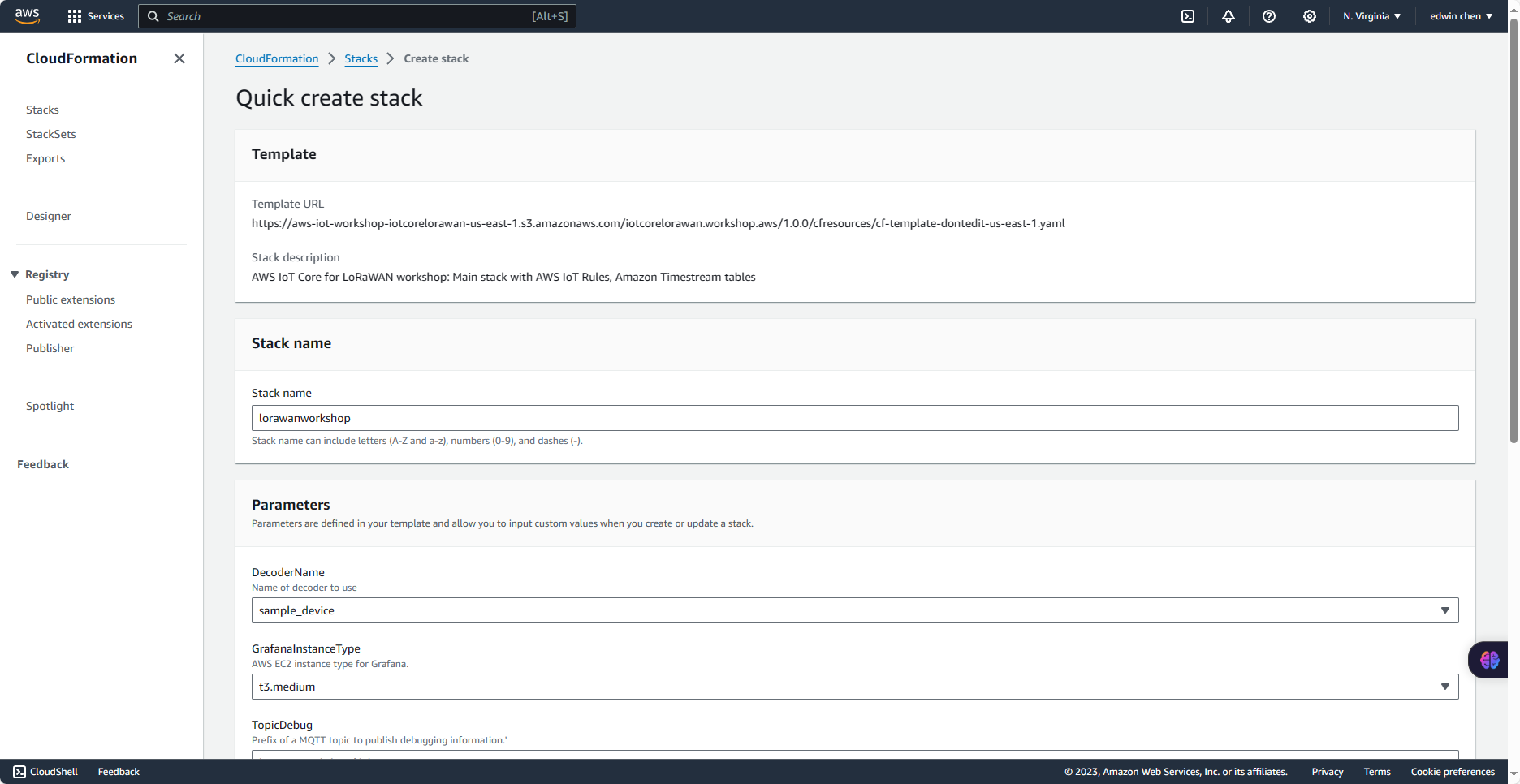This screenshot has height=784, width=1520.
Task: Open Designer in the sidebar
Action: point(49,216)
